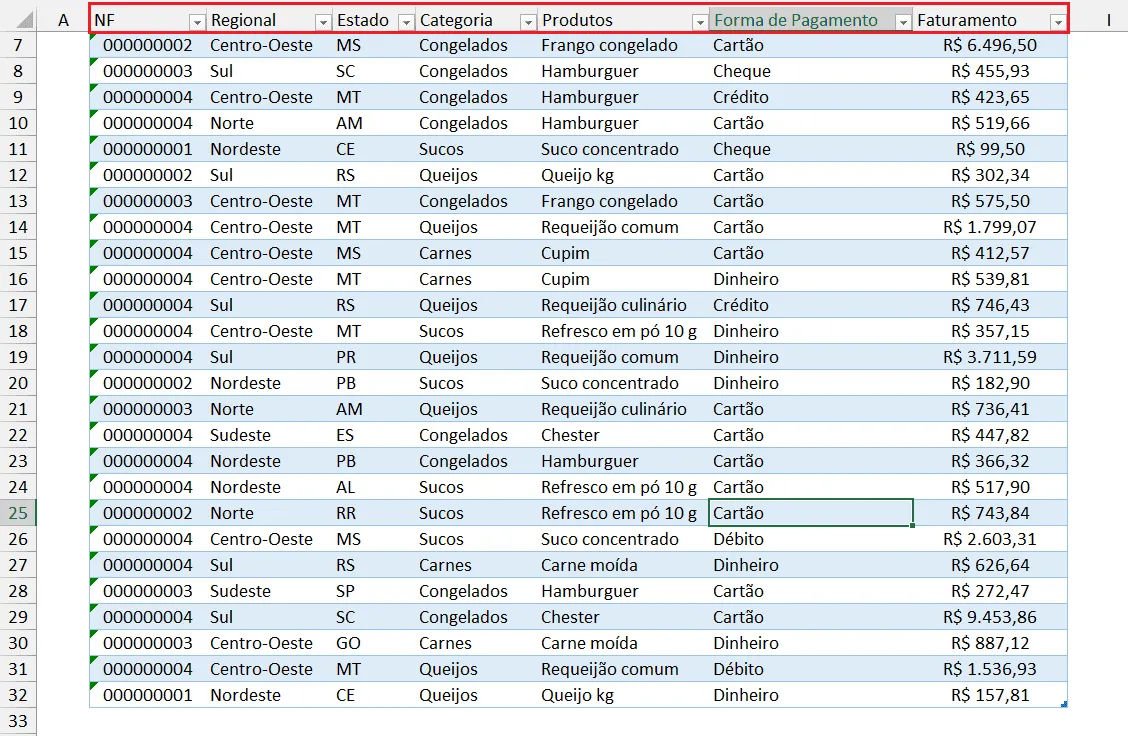1128x736 pixels.
Task: Open the Categoria column filter dropdown
Action: pyautogui.click(x=528, y=22)
